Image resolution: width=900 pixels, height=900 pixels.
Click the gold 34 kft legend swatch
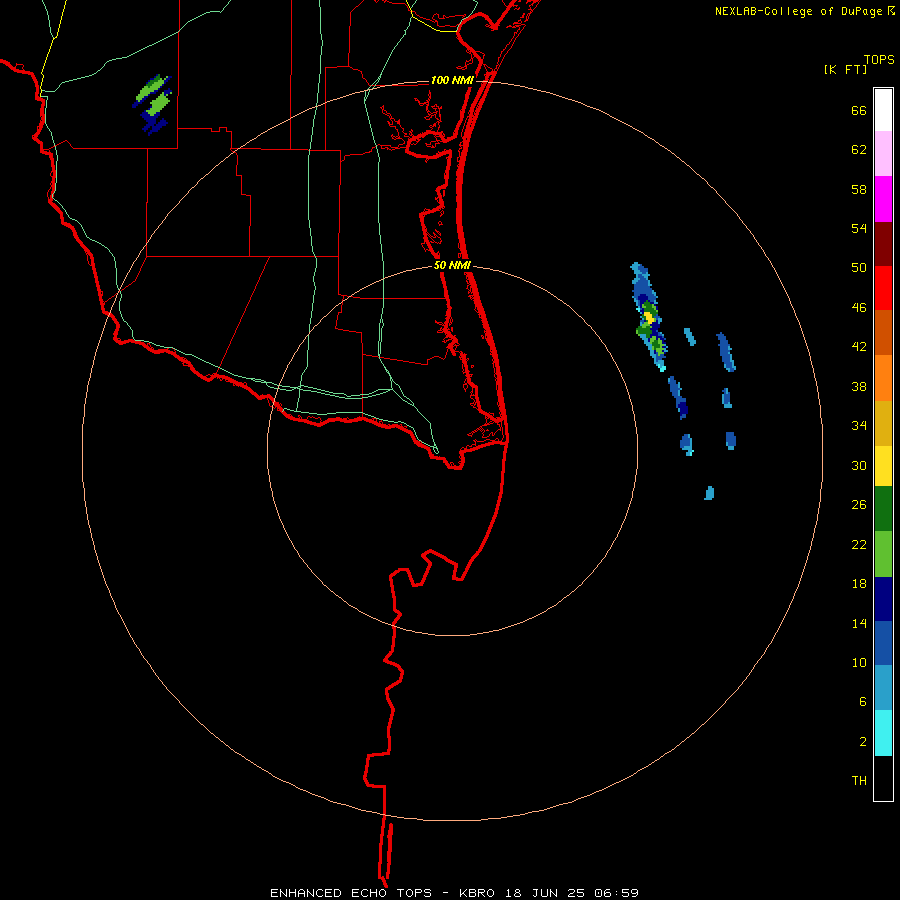point(883,423)
